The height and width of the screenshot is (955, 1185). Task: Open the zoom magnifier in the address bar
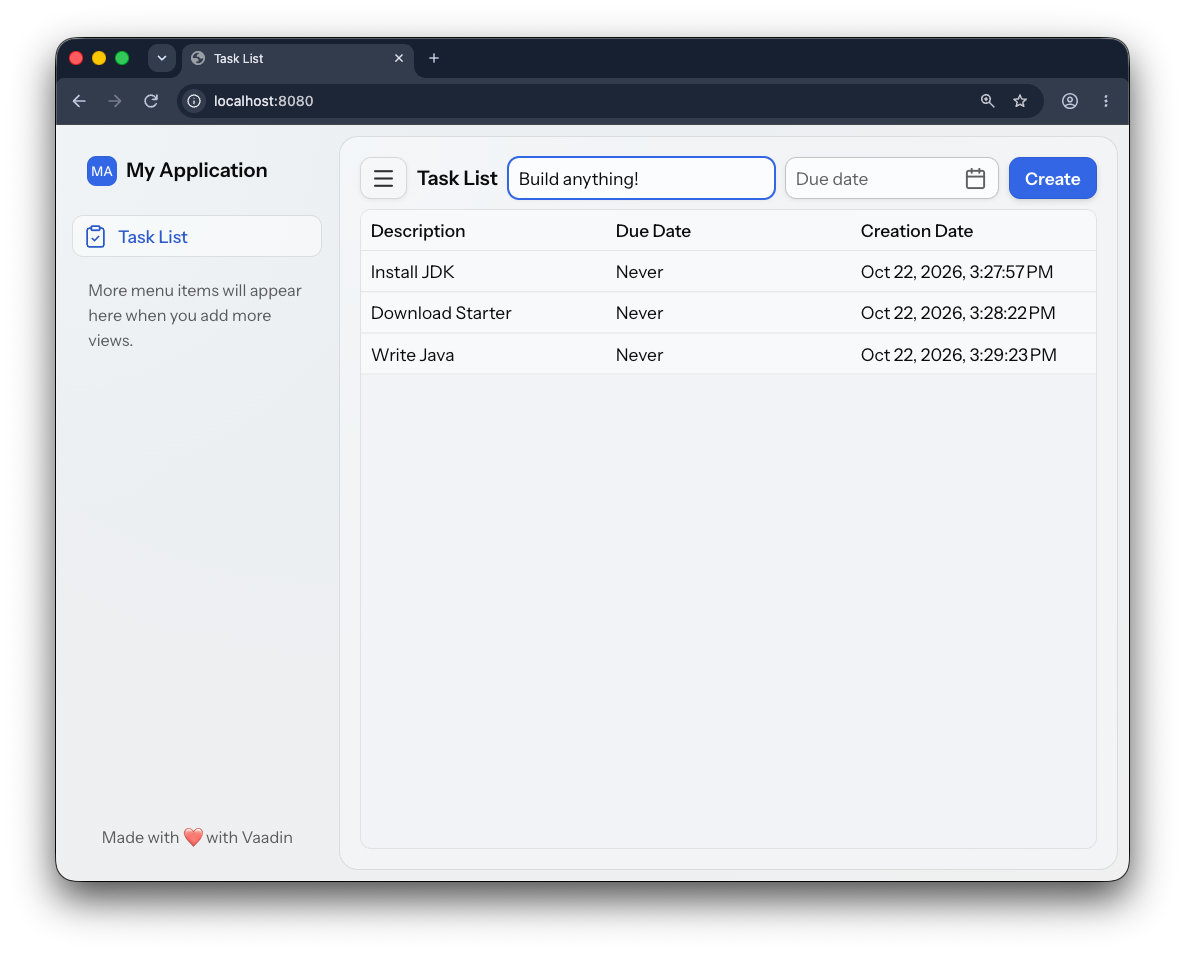(x=987, y=101)
